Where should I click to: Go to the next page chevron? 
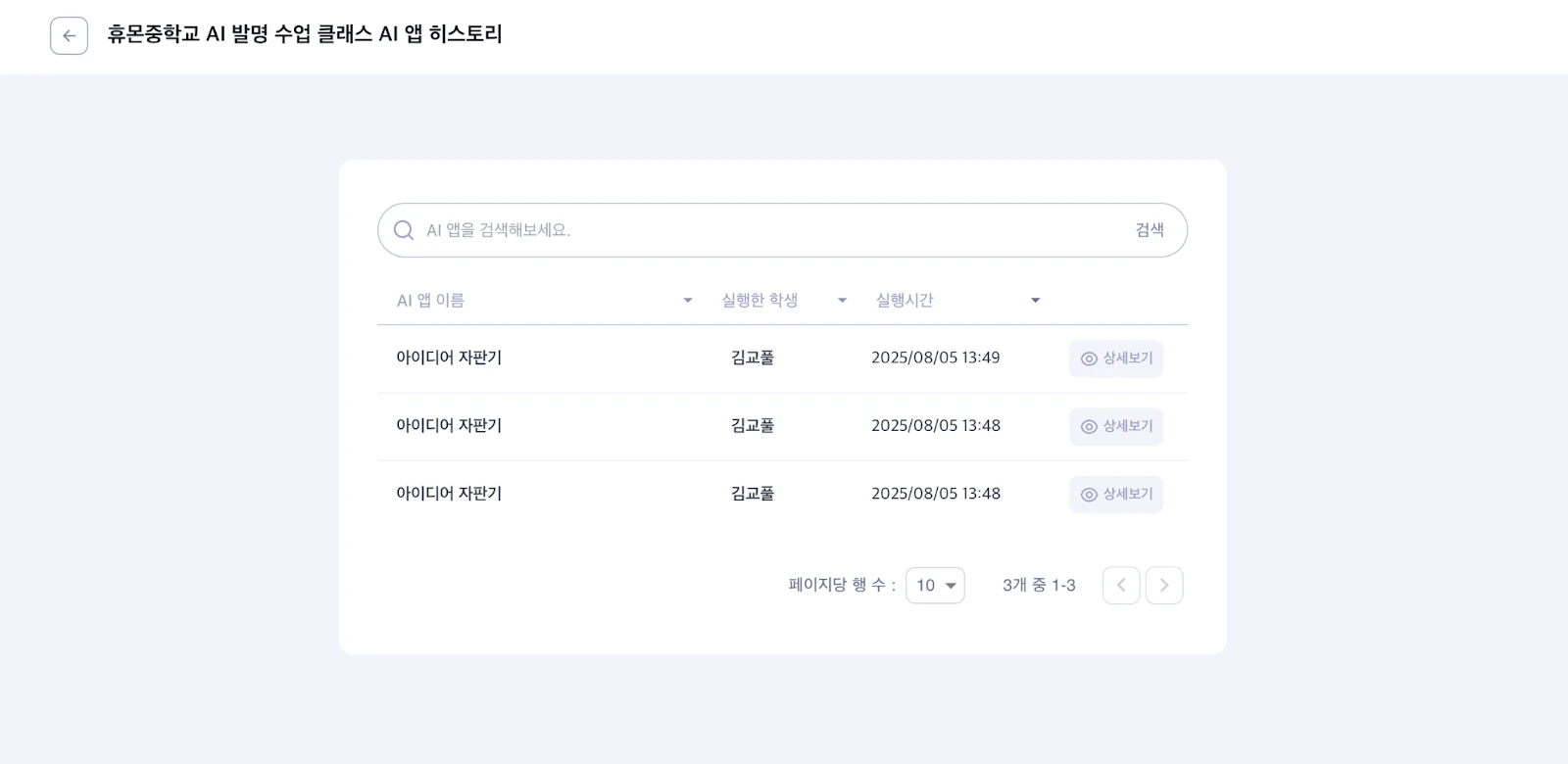point(1164,586)
